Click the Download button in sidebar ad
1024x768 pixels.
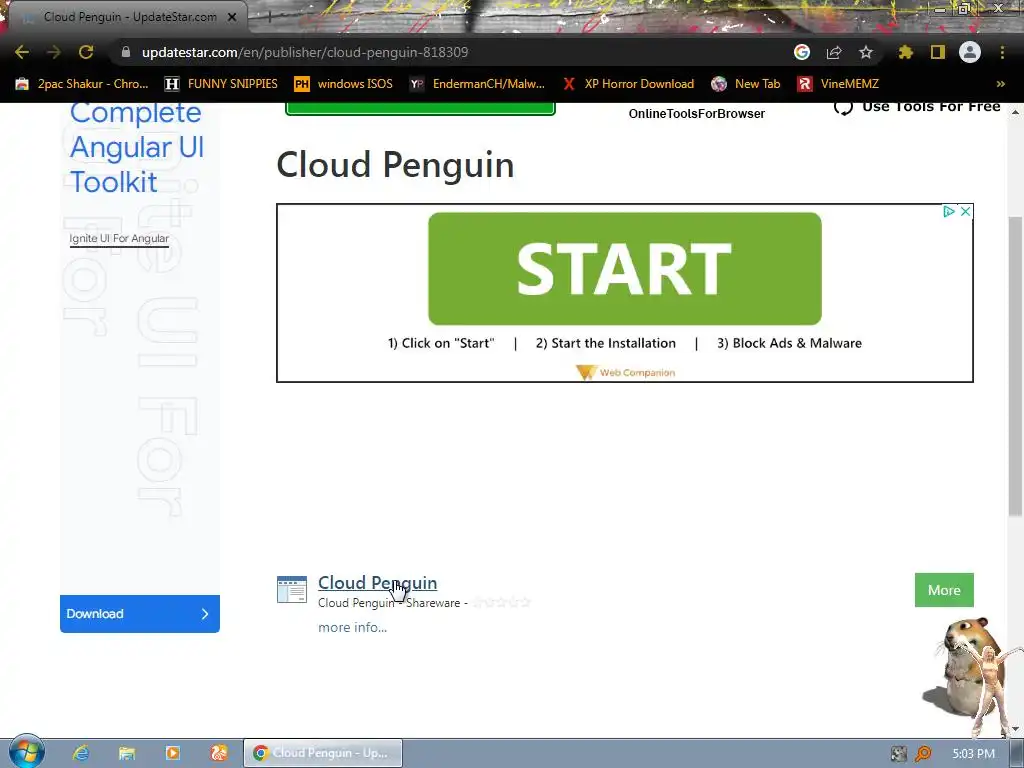tap(140, 614)
